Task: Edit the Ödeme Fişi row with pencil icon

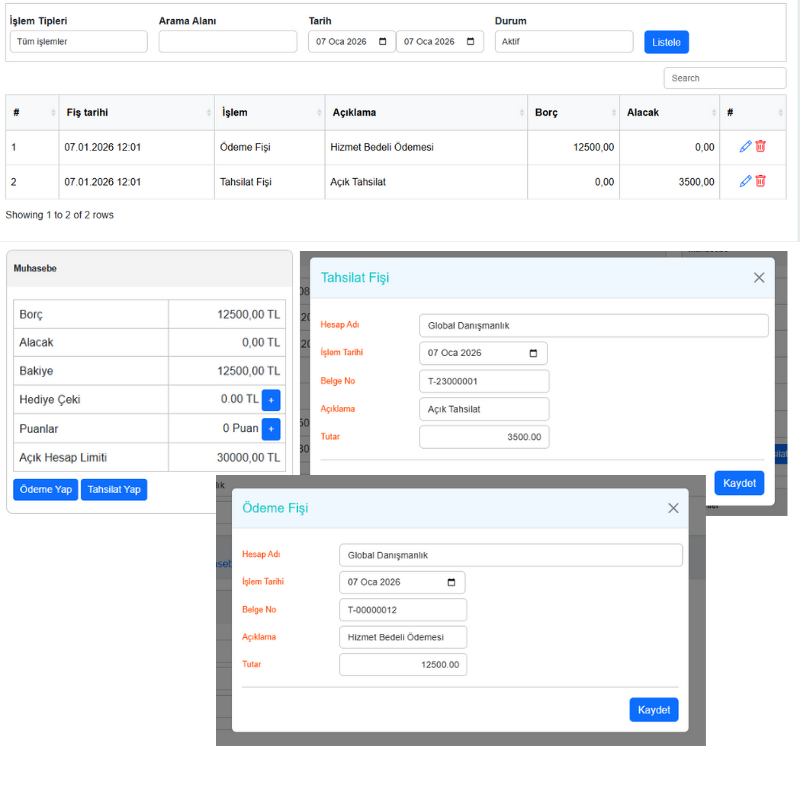Action: [745, 147]
